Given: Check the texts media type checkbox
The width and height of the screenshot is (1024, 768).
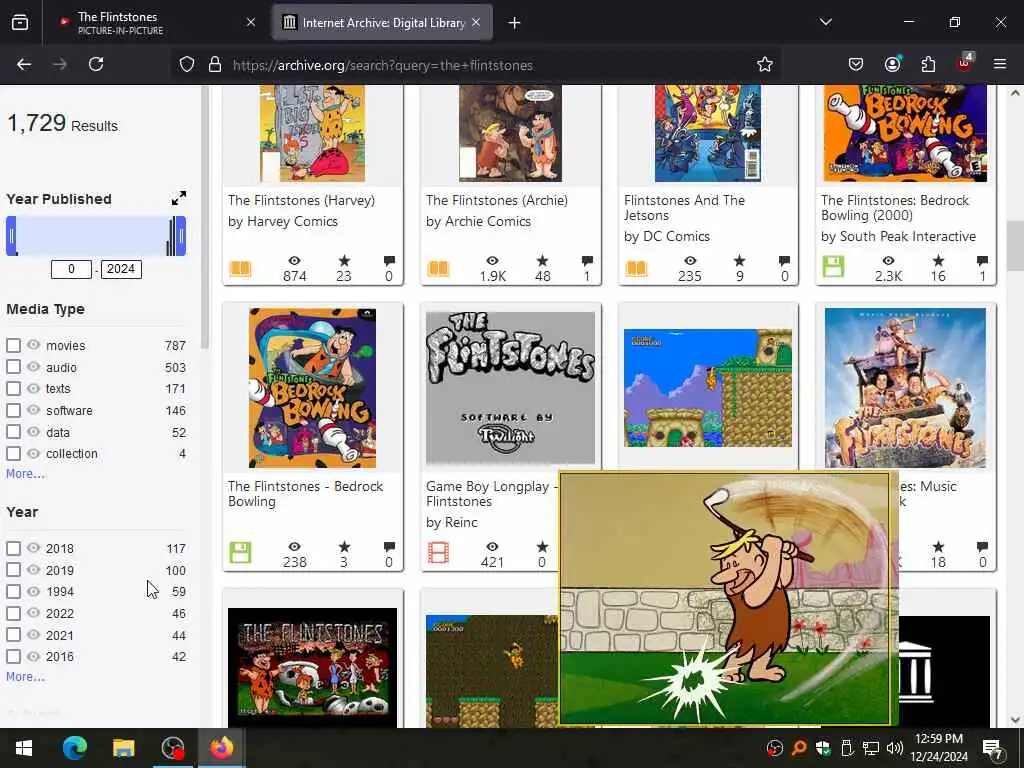Looking at the screenshot, I should click(x=13, y=389).
